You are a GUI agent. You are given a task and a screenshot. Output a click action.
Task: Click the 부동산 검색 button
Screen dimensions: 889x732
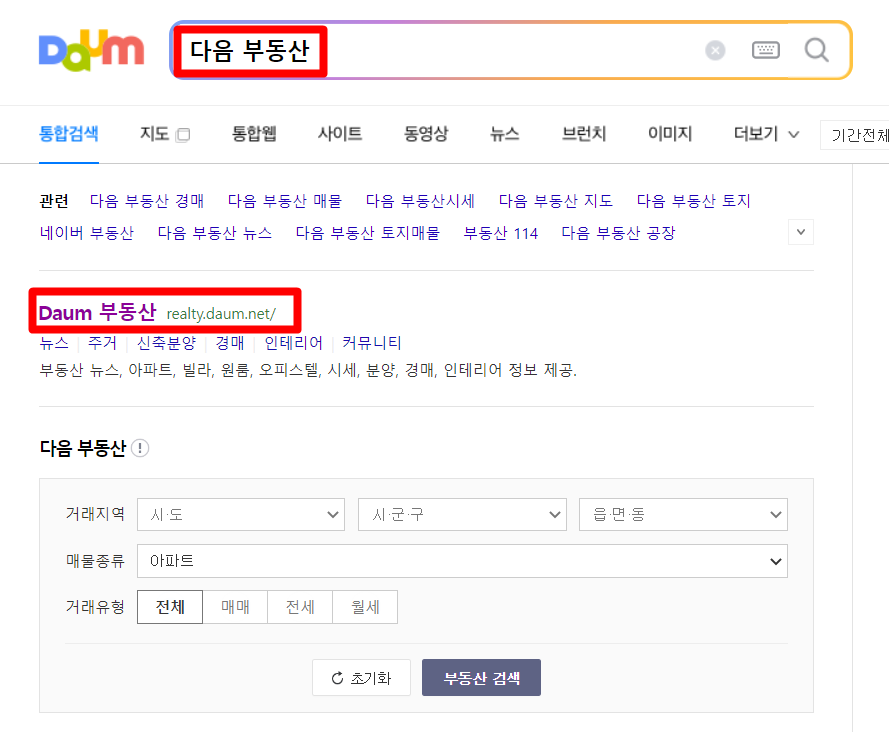point(481,677)
